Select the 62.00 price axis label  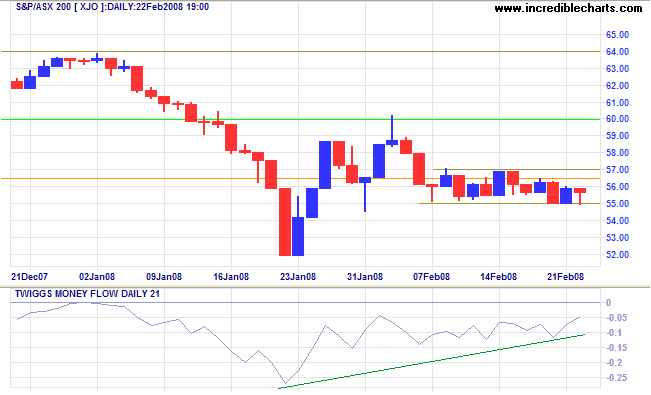pos(617,86)
